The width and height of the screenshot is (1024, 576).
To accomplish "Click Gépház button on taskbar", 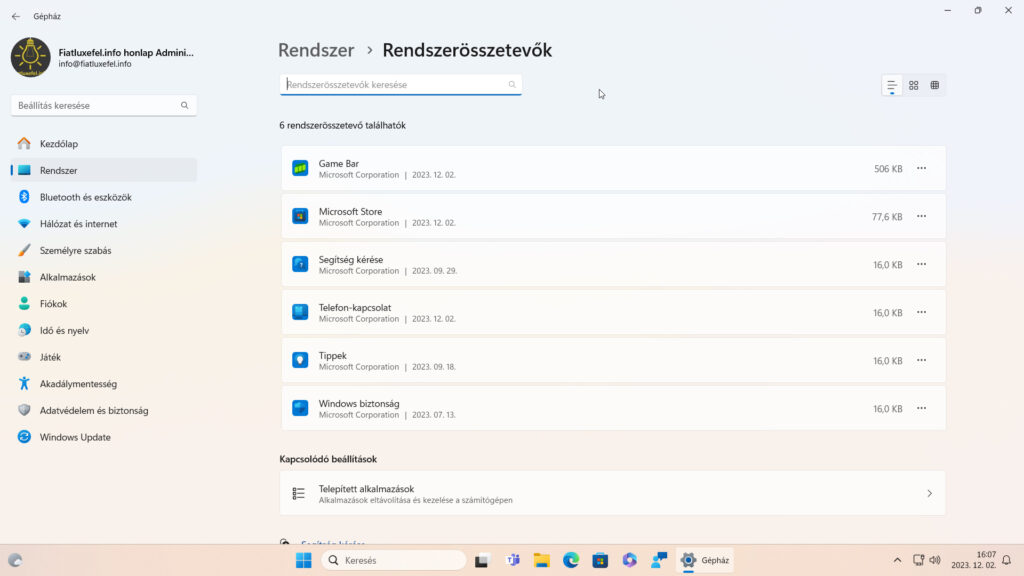I will [x=705, y=560].
